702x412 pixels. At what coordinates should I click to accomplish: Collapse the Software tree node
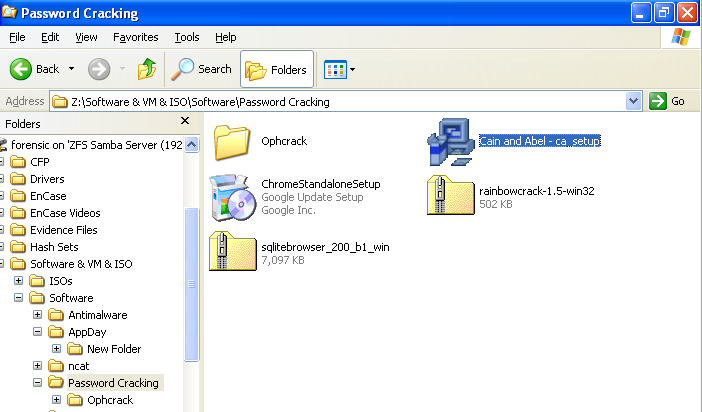click(x=18, y=298)
